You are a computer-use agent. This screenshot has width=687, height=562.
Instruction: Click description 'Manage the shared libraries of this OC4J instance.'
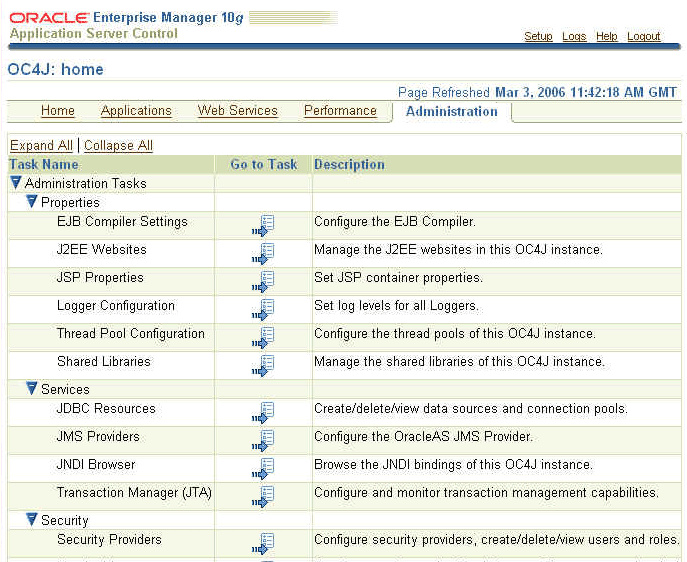(459, 362)
